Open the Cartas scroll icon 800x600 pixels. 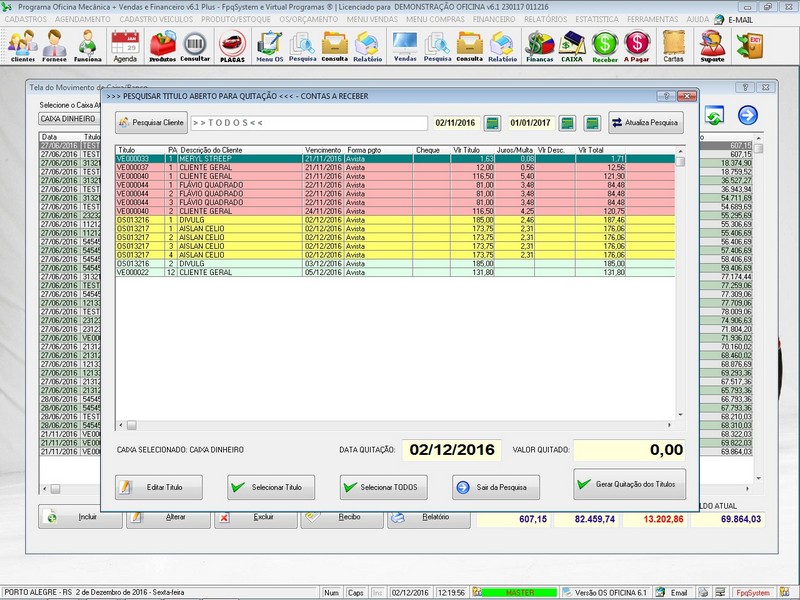(x=673, y=45)
